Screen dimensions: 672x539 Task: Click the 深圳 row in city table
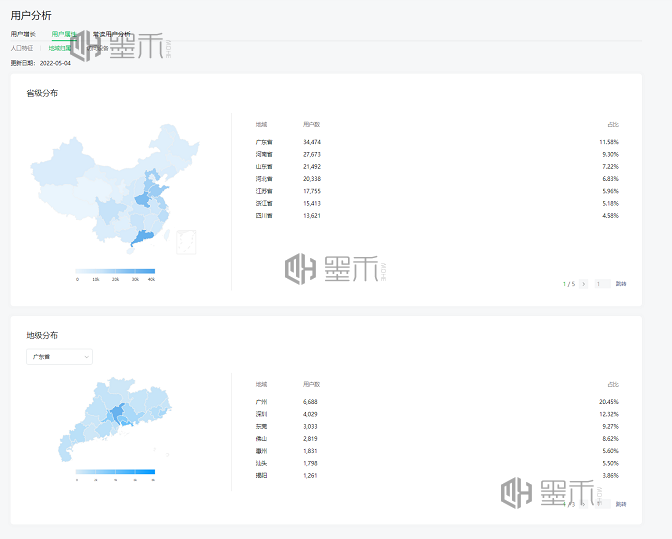(437, 414)
